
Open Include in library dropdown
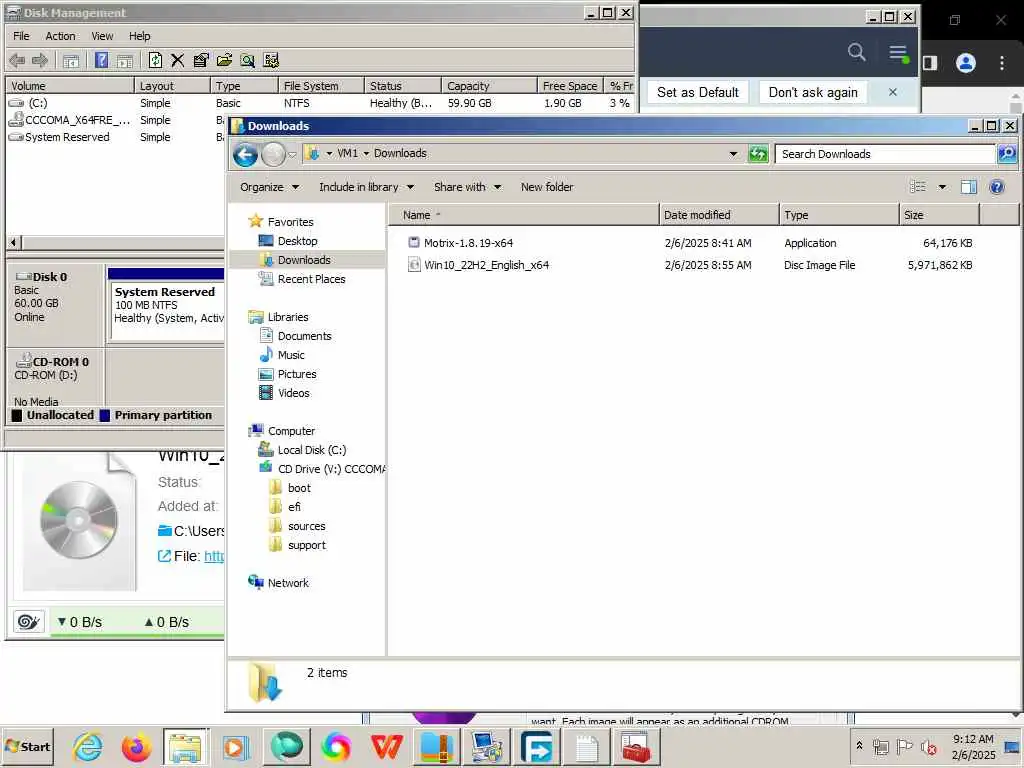tap(366, 187)
